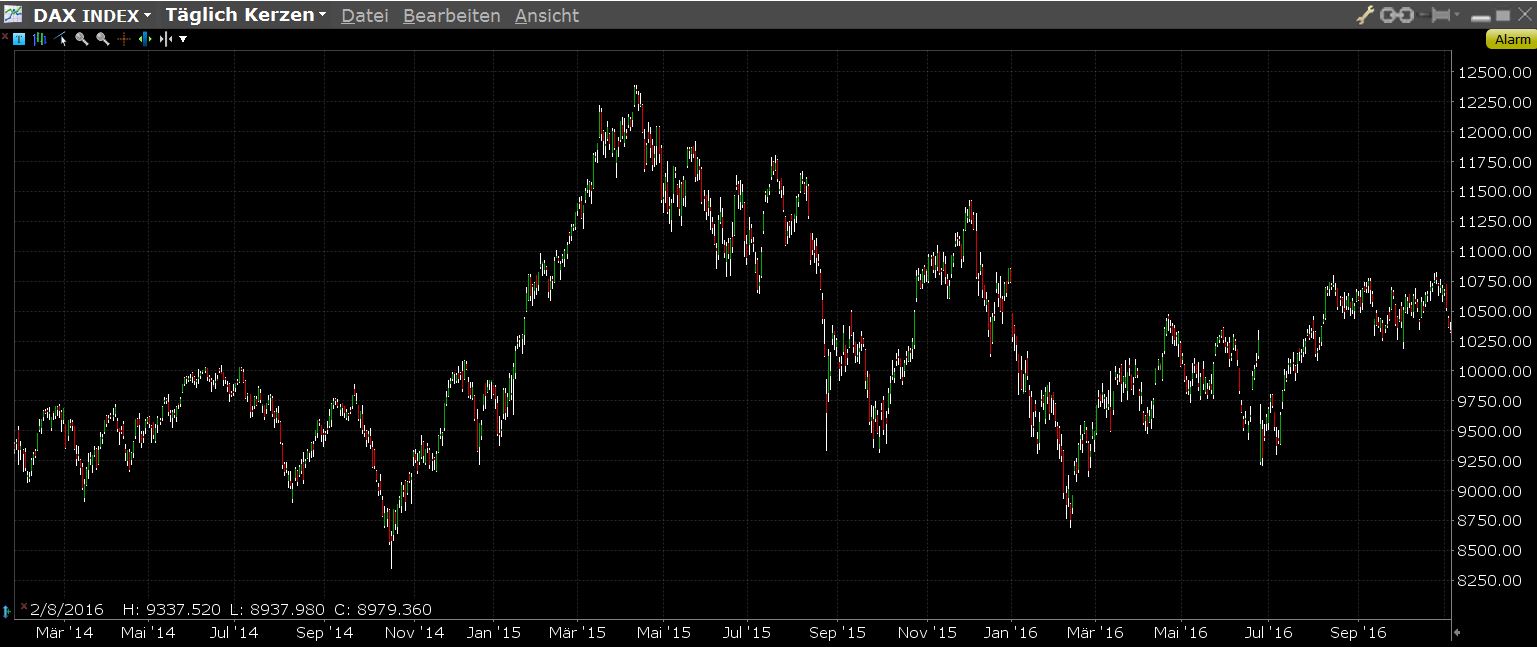The width and height of the screenshot is (1537, 647).
Task: Open the Bearbeiten menu
Action: (452, 16)
